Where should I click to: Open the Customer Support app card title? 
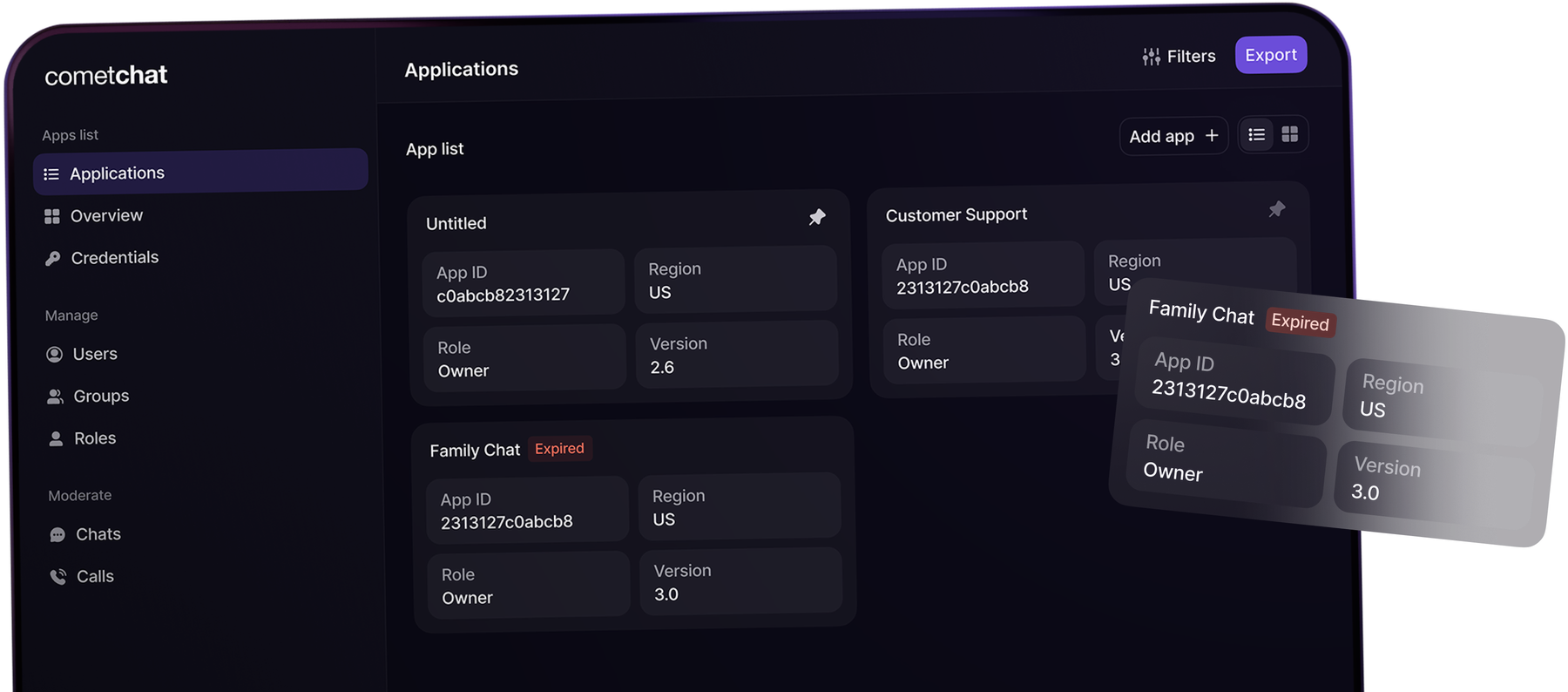[956, 215]
